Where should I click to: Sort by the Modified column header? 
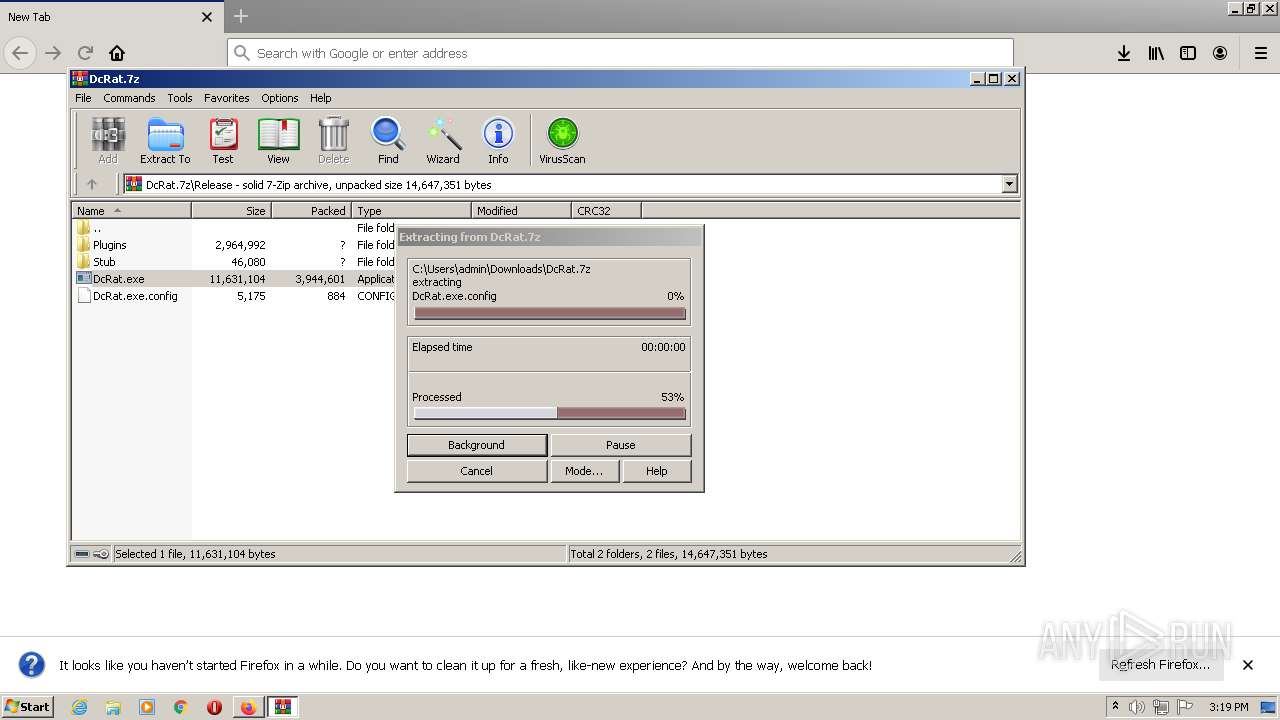coord(521,210)
